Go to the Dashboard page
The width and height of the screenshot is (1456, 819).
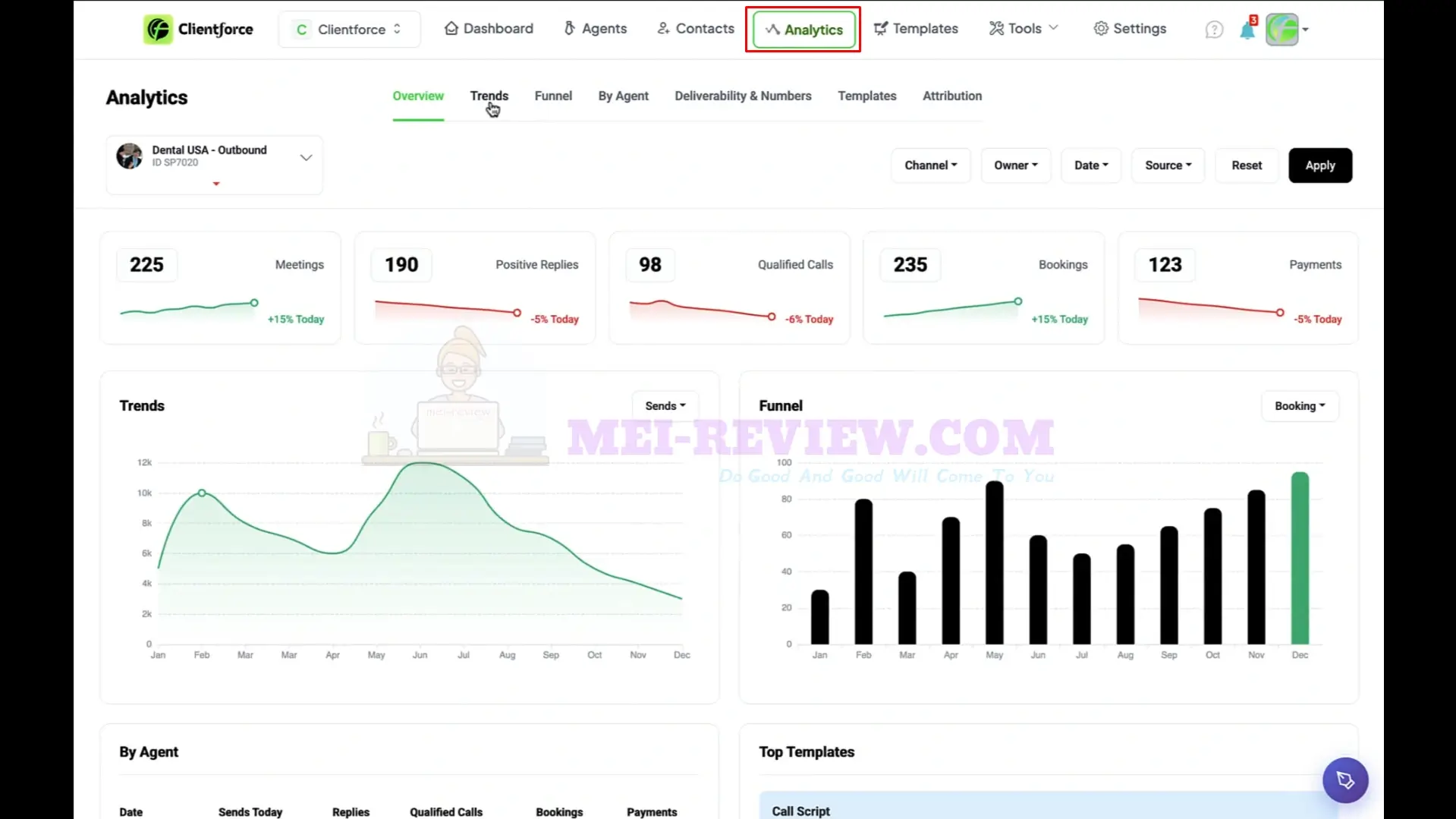click(489, 29)
